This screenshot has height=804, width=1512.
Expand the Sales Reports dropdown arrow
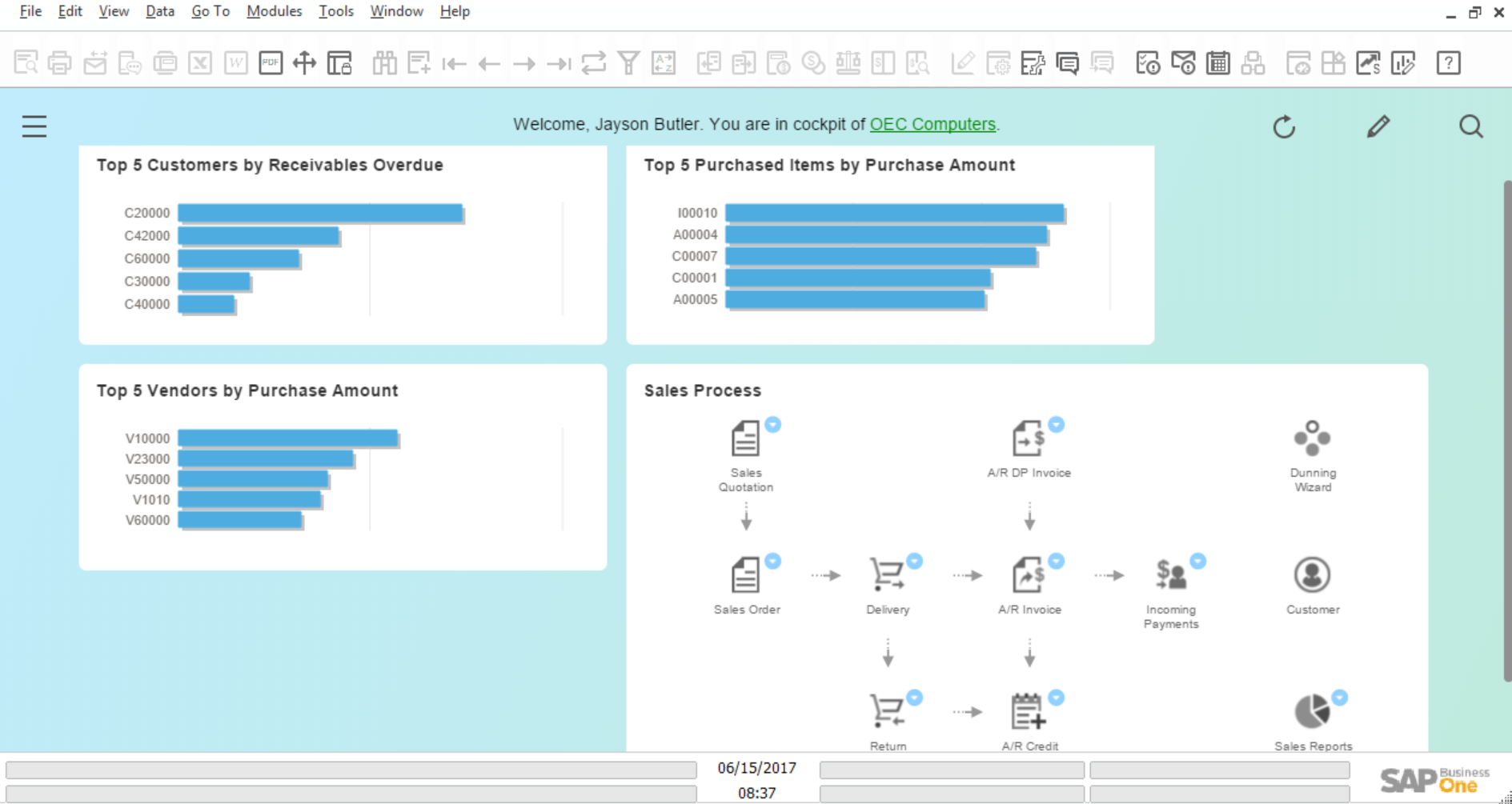[1339, 698]
